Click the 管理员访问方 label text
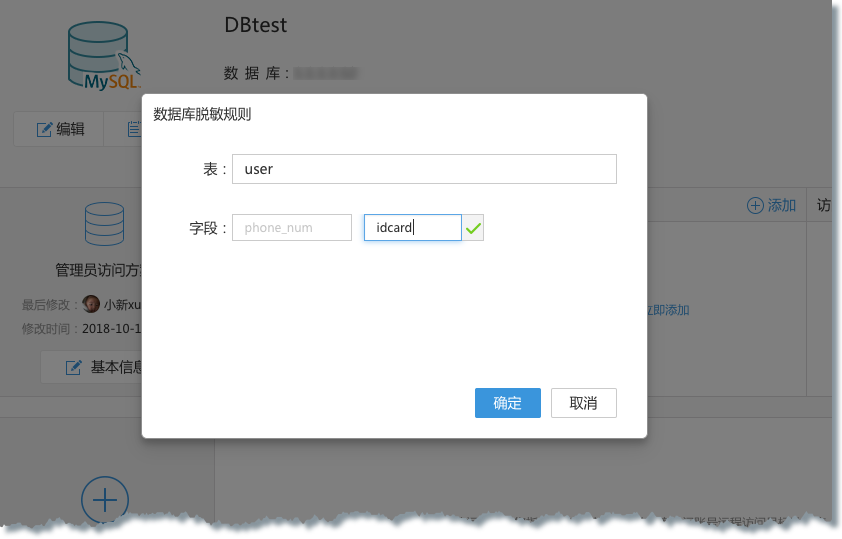Image resolution: width=842 pixels, height=539 pixels. pos(99,270)
